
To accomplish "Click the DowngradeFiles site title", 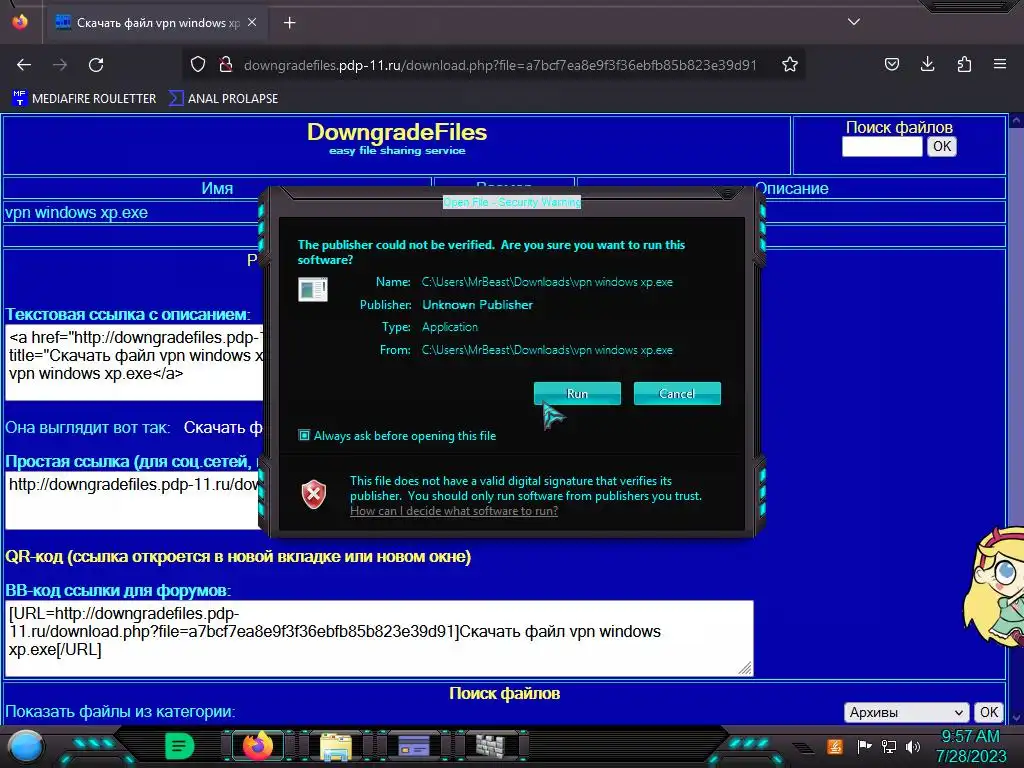I will 397,132.
